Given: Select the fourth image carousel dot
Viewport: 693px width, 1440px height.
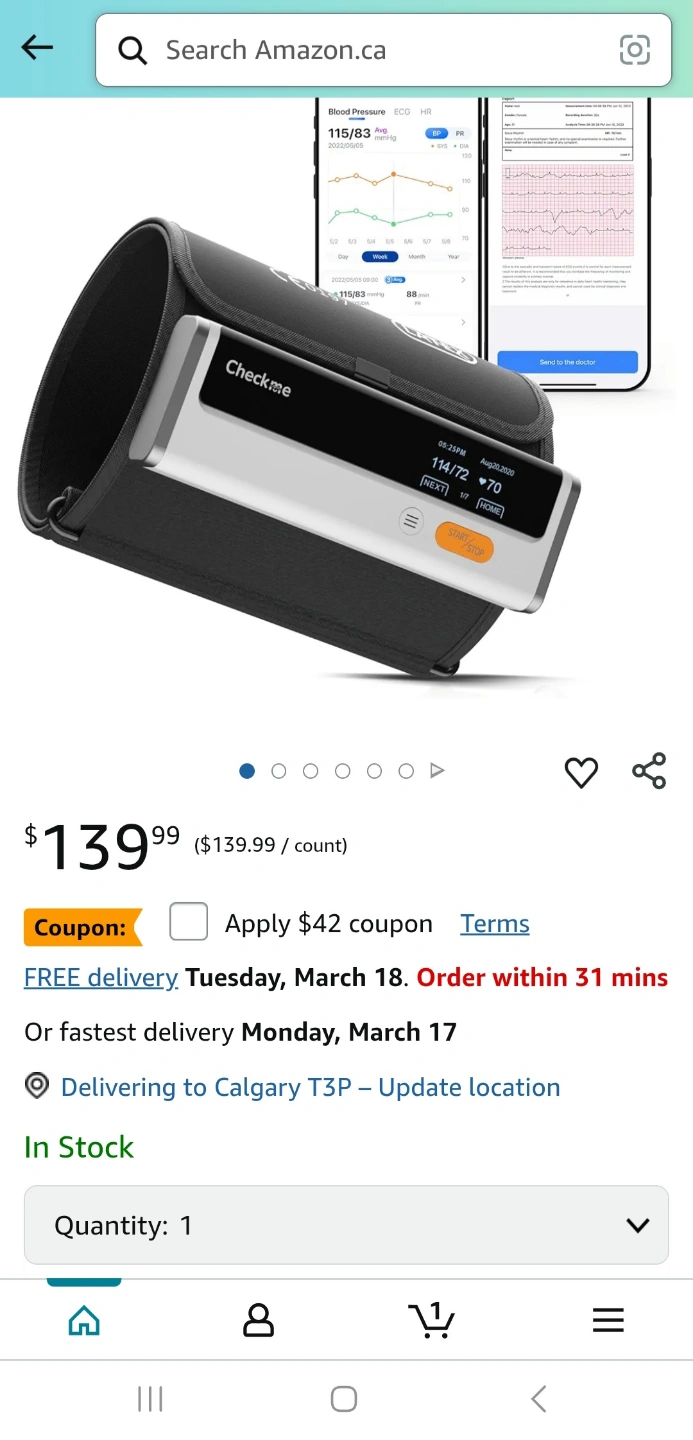Looking at the screenshot, I should pyautogui.click(x=343, y=771).
